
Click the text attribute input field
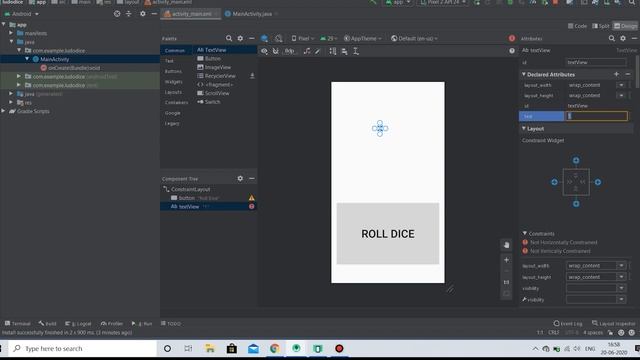pos(596,116)
